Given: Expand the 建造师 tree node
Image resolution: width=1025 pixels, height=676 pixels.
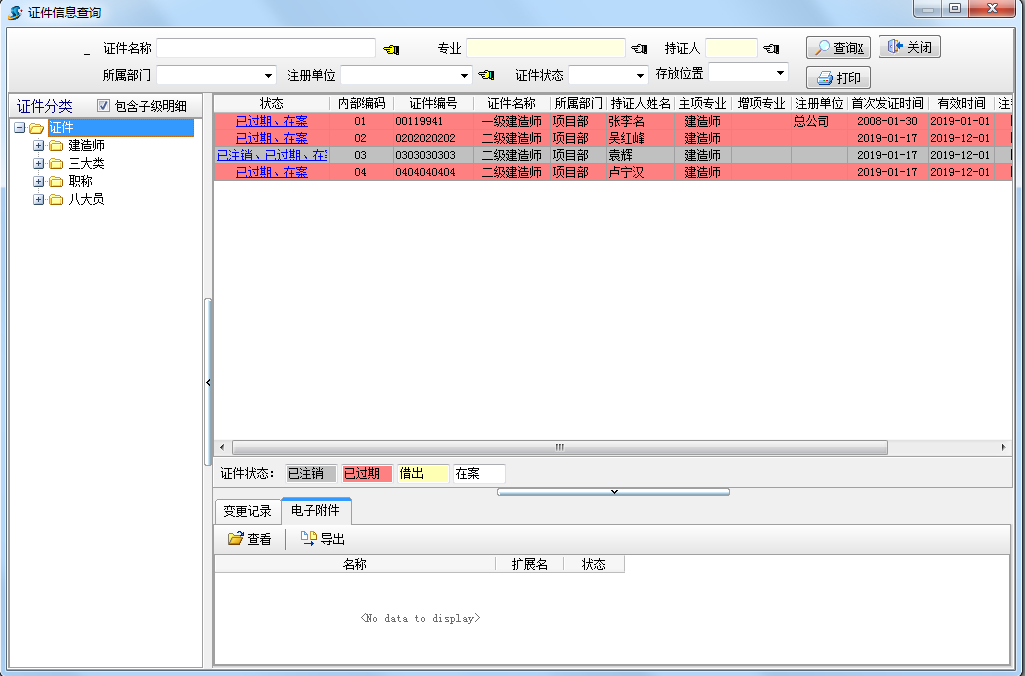Looking at the screenshot, I should [39, 146].
